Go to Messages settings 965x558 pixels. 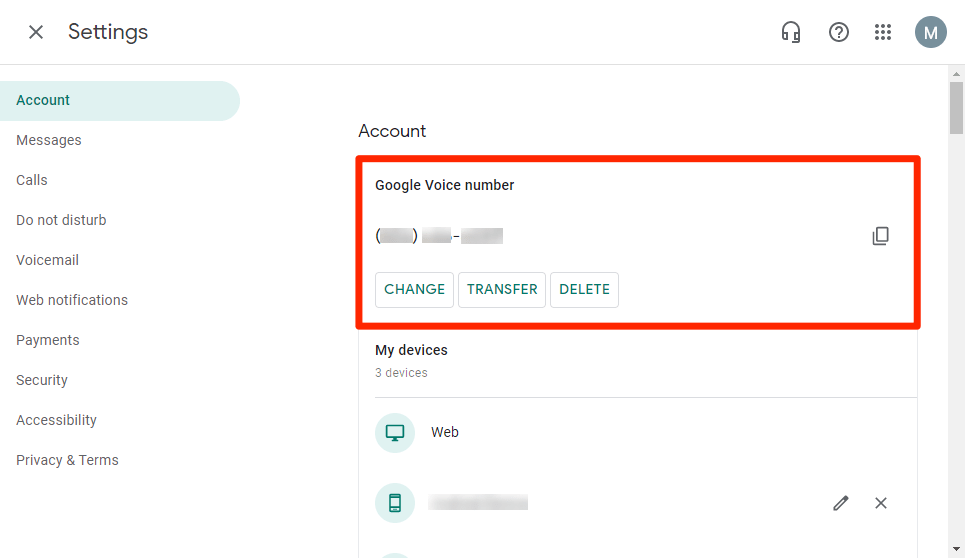coord(49,140)
